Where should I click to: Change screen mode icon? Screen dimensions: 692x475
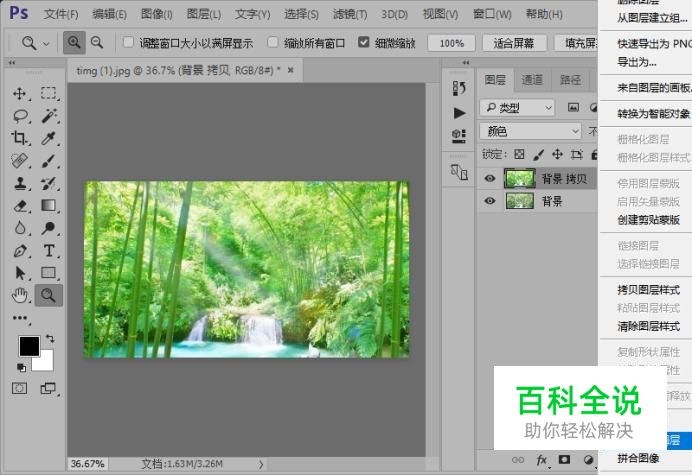coord(48,388)
